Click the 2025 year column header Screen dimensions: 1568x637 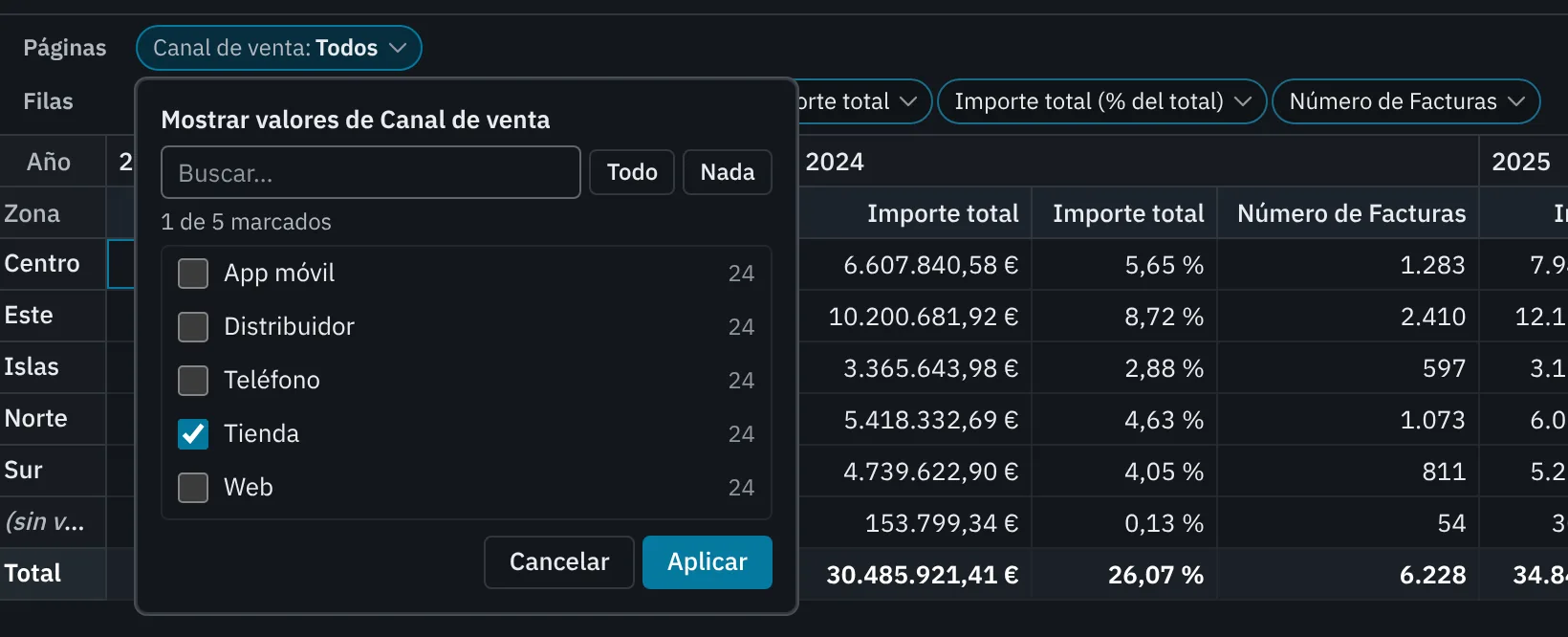(x=1524, y=162)
